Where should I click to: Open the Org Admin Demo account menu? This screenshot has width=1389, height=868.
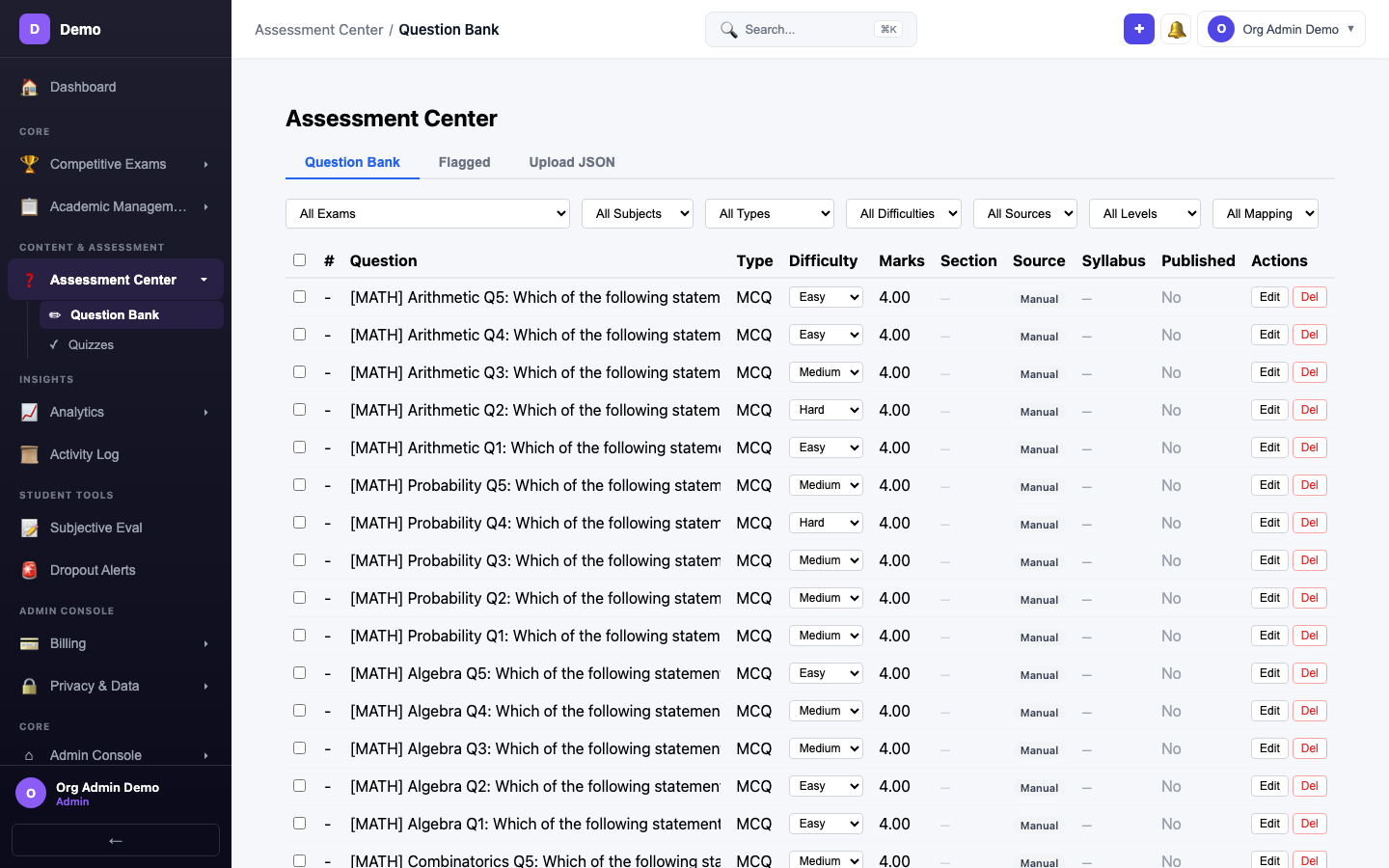coord(1281,29)
